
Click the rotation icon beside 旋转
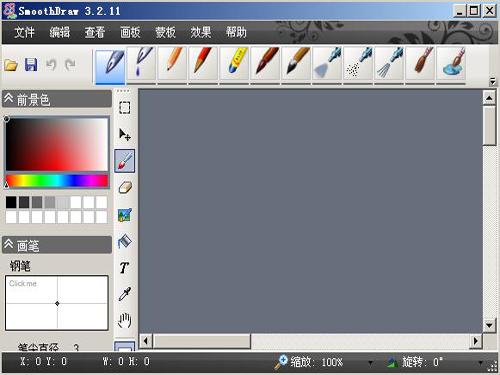click(x=393, y=362)
